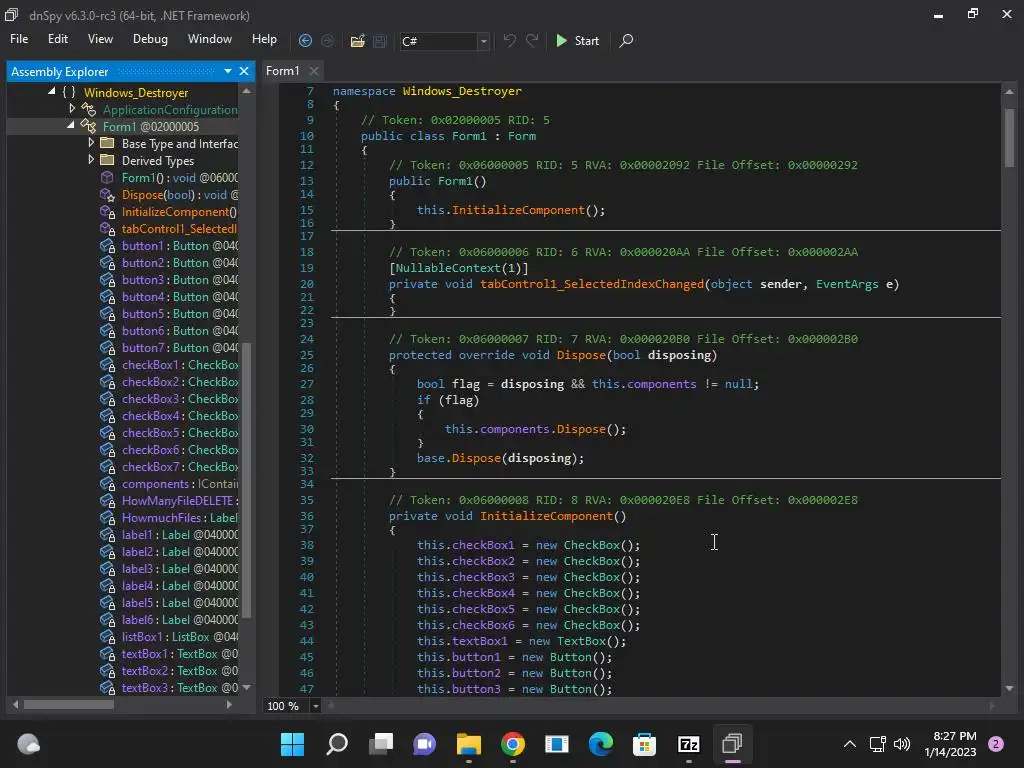1024x768 pixels.
Task: Click the Assembly Explorer vertical scrollbar thumb
Action: 246,479
